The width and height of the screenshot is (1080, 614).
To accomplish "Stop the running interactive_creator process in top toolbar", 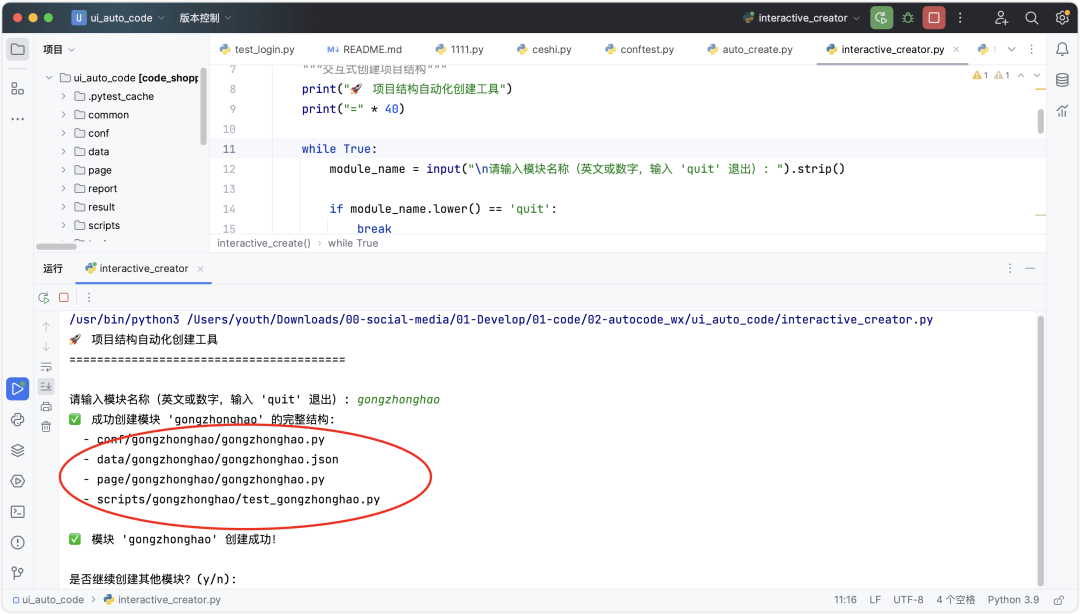I will coord(934,18).
